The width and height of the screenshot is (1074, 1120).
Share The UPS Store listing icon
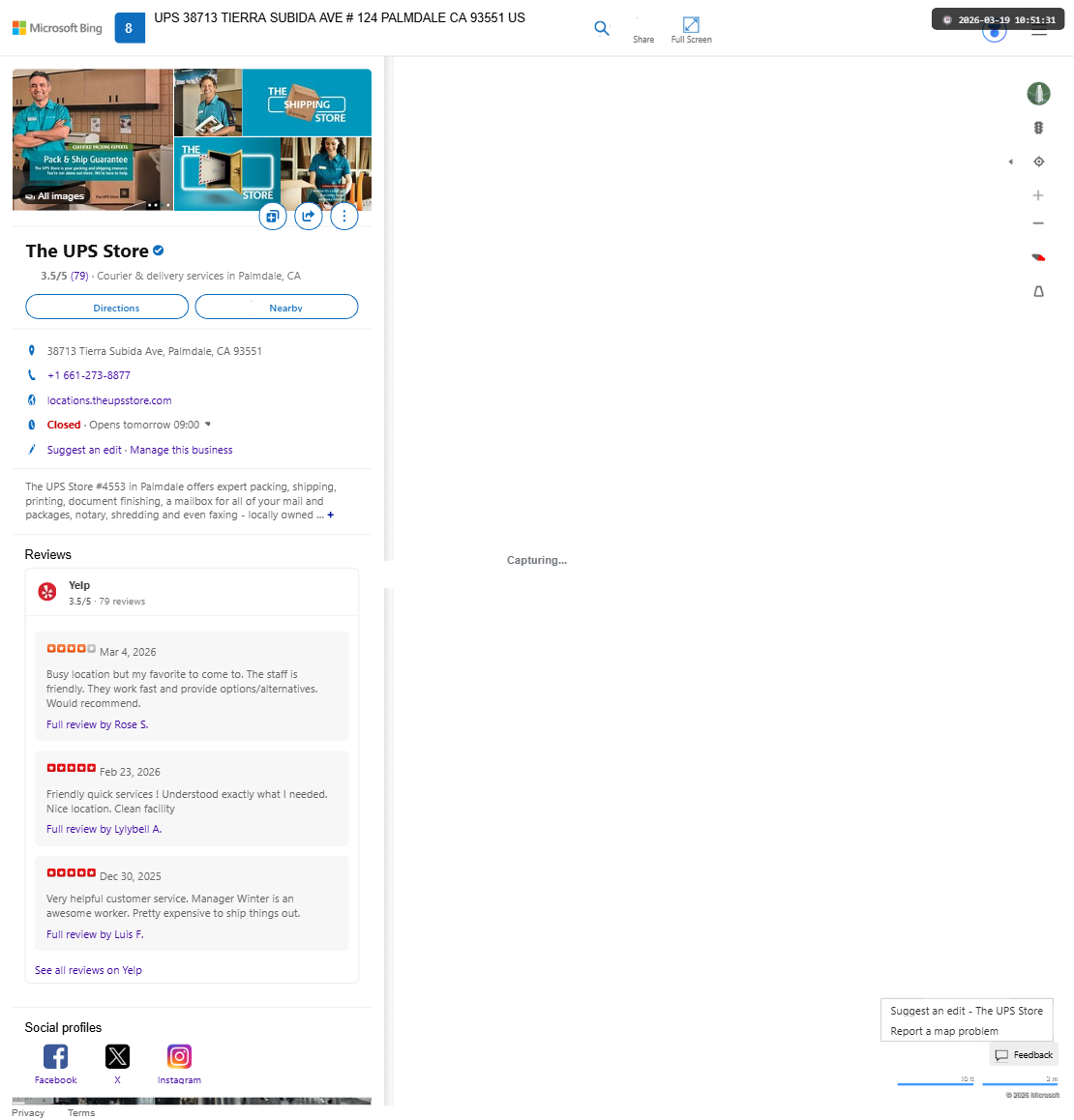tap(308, 216)
